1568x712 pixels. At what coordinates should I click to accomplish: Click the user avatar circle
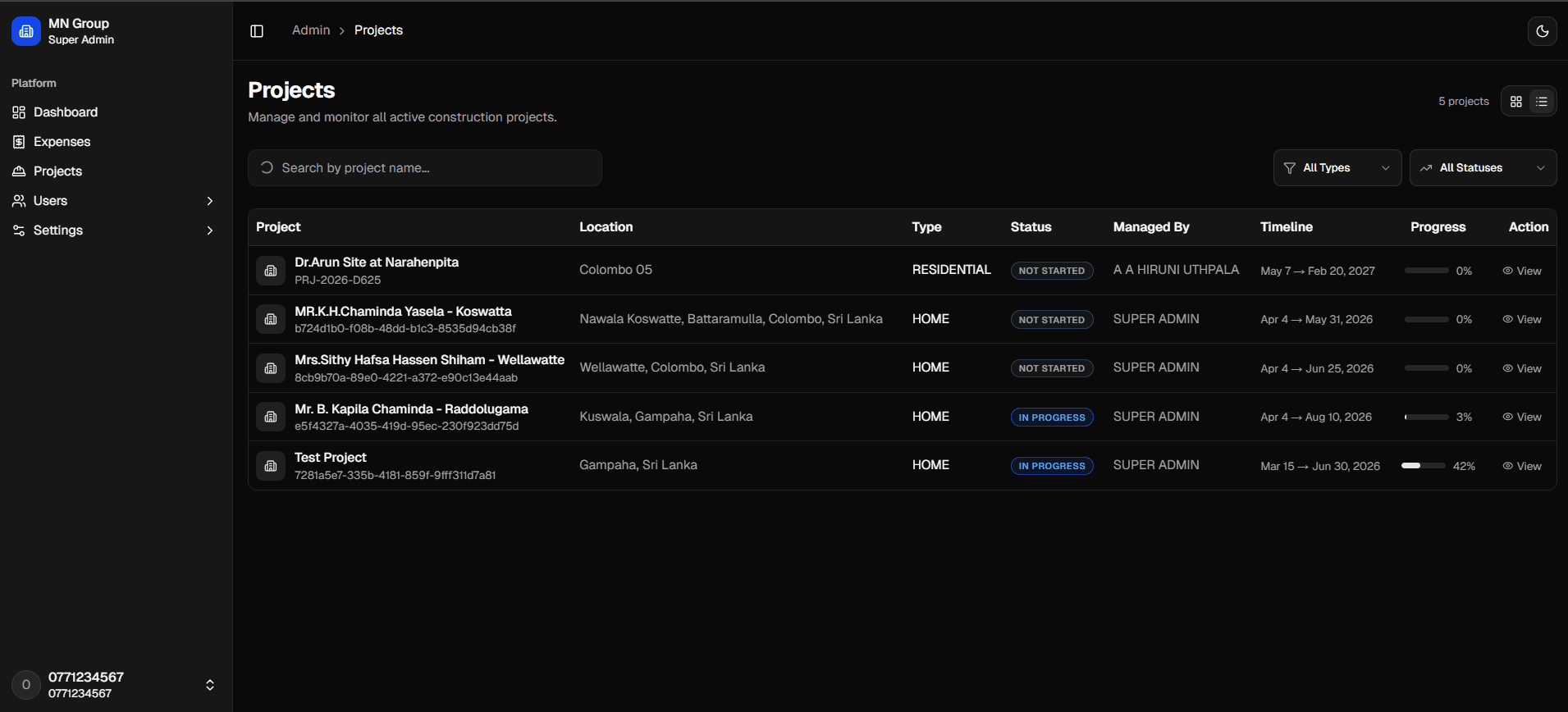[26, 685]
